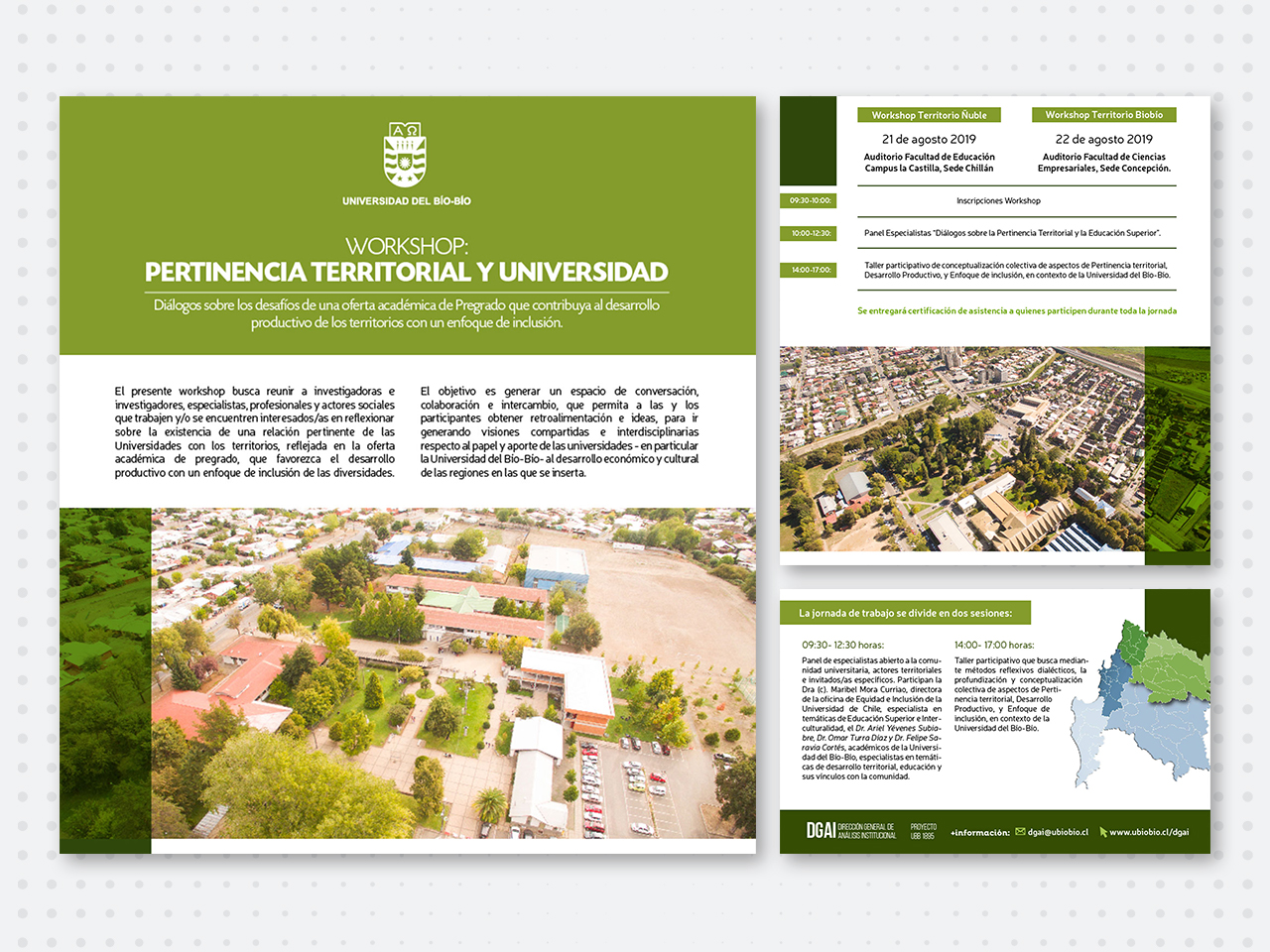
Task: Click the paragraph starting 'El presente workshop busca'
Action: coord(254,431)
